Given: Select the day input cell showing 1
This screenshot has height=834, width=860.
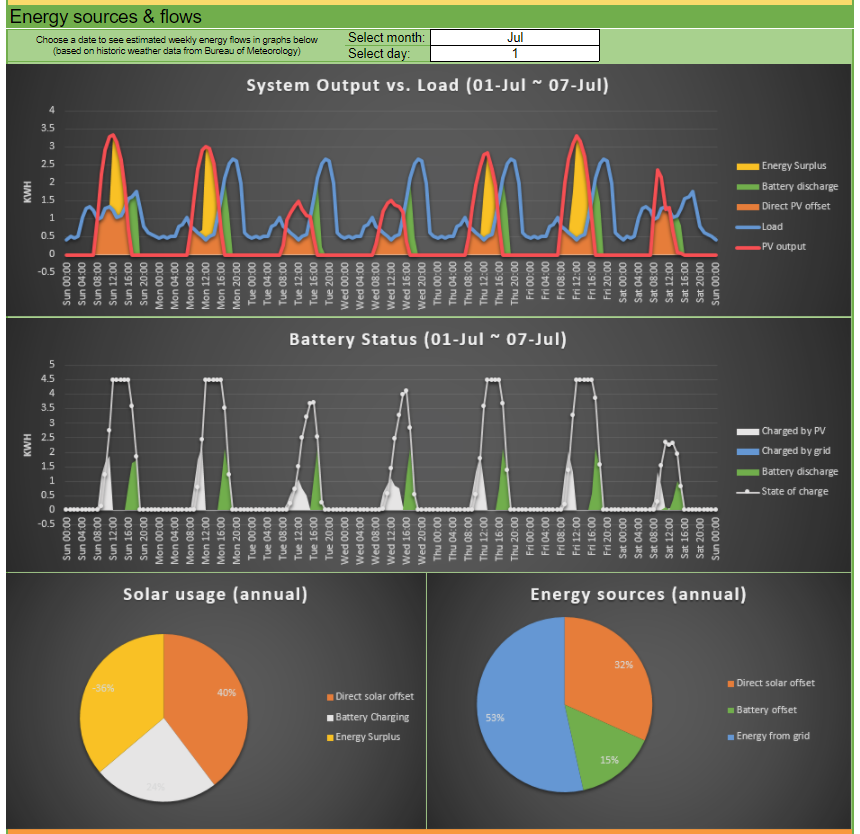Looking at the screenshot, I should [515, 54].
